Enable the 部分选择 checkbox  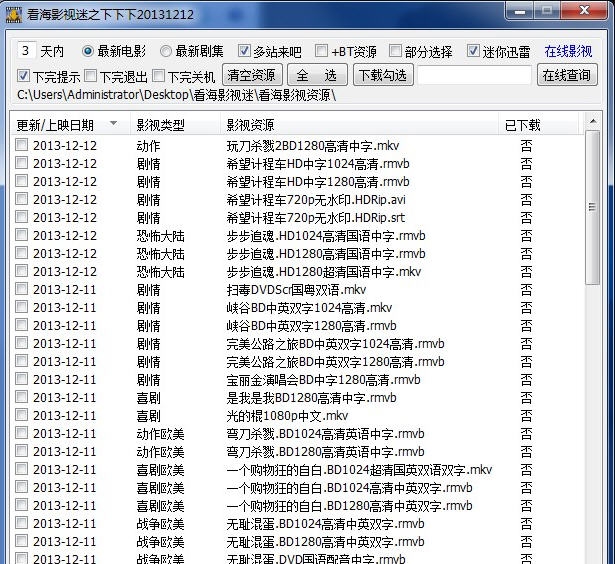tap(395, 51)
